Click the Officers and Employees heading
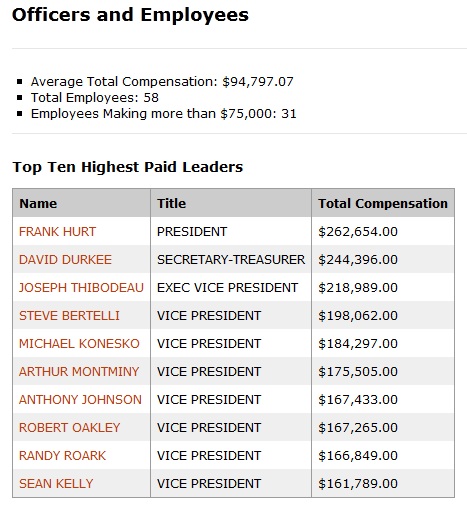 click(x=130, y=15)
